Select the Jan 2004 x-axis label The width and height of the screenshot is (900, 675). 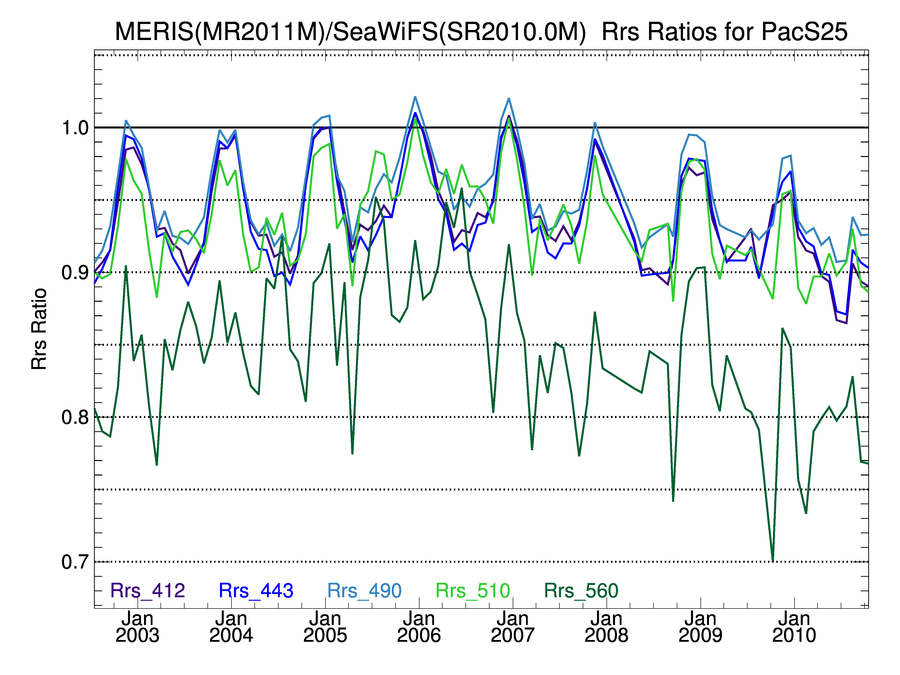point(231,627)
